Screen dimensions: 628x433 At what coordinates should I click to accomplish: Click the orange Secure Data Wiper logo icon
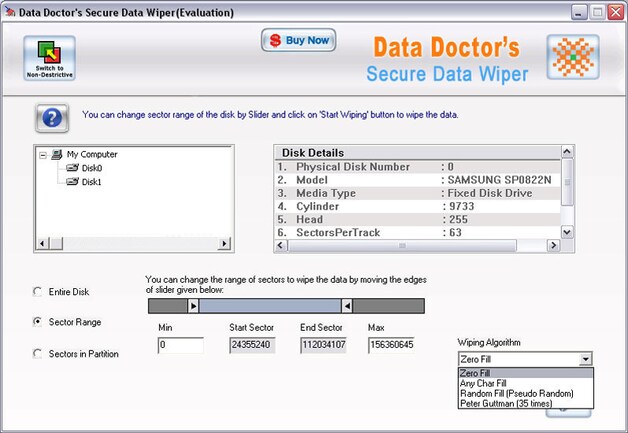tap(573, 57)
